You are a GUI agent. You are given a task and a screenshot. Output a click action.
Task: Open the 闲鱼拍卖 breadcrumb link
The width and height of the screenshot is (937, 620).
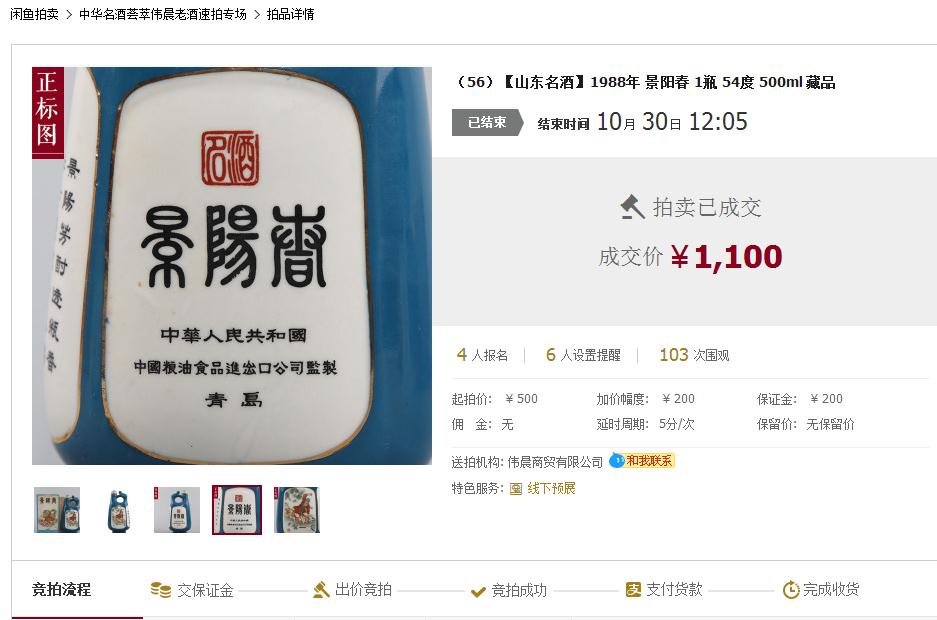pyautogui.click(x=34, y=14)
